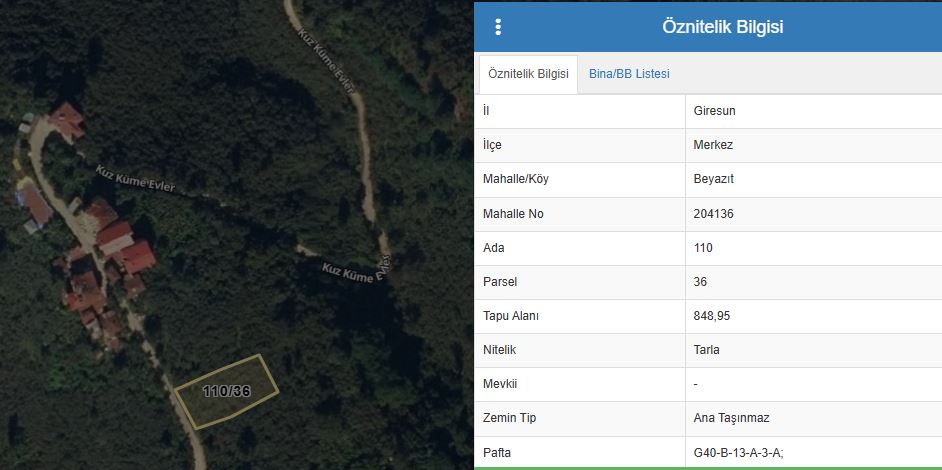Viewport: 942px width, 470px height.
Task: Click the Öznitelik Bilgisi blue header title
Action: pos(722,27)
